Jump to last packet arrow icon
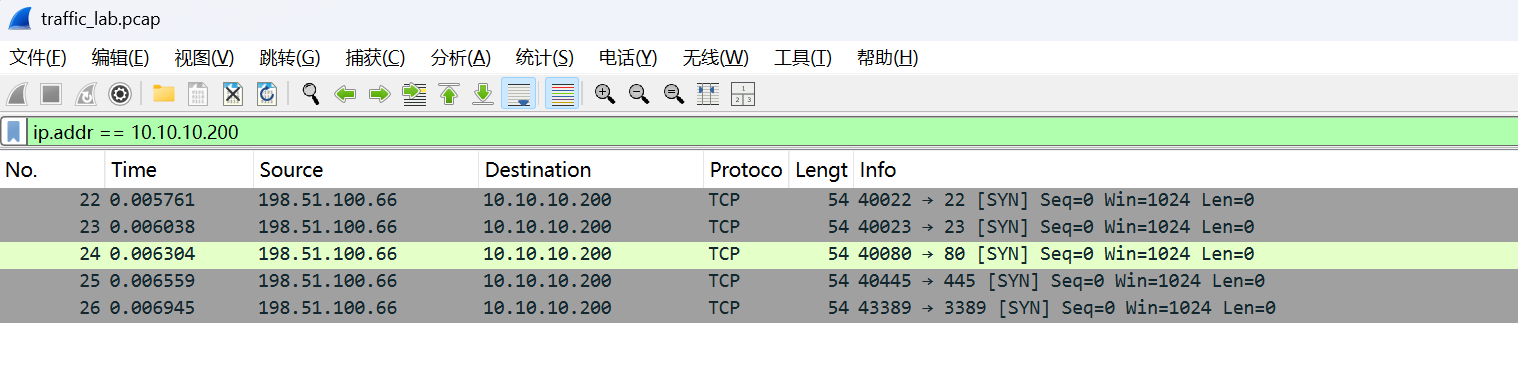The height and width of the screenshot is (366, 1518). (483, 94)
